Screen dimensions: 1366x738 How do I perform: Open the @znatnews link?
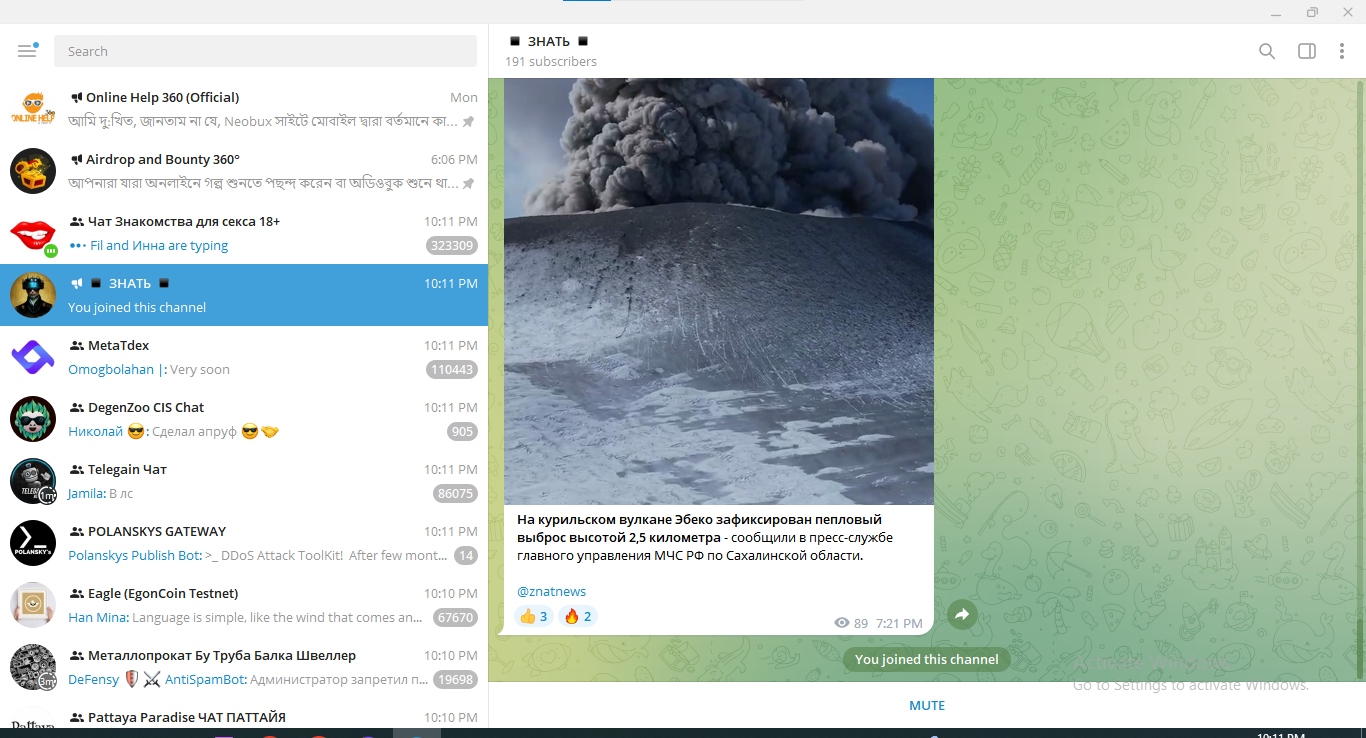coord(551,591)
